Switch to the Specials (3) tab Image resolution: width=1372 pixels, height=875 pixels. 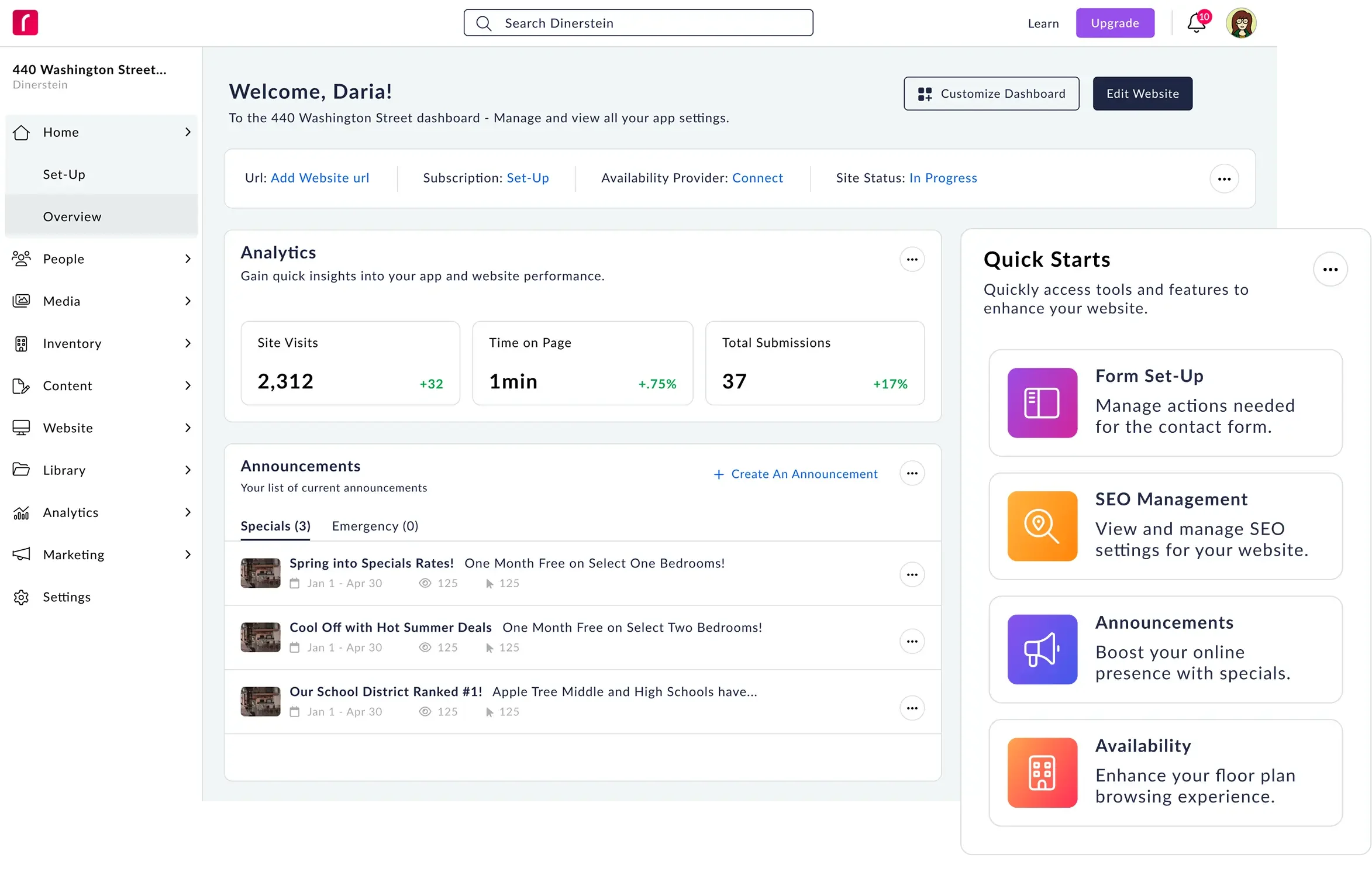275,526
